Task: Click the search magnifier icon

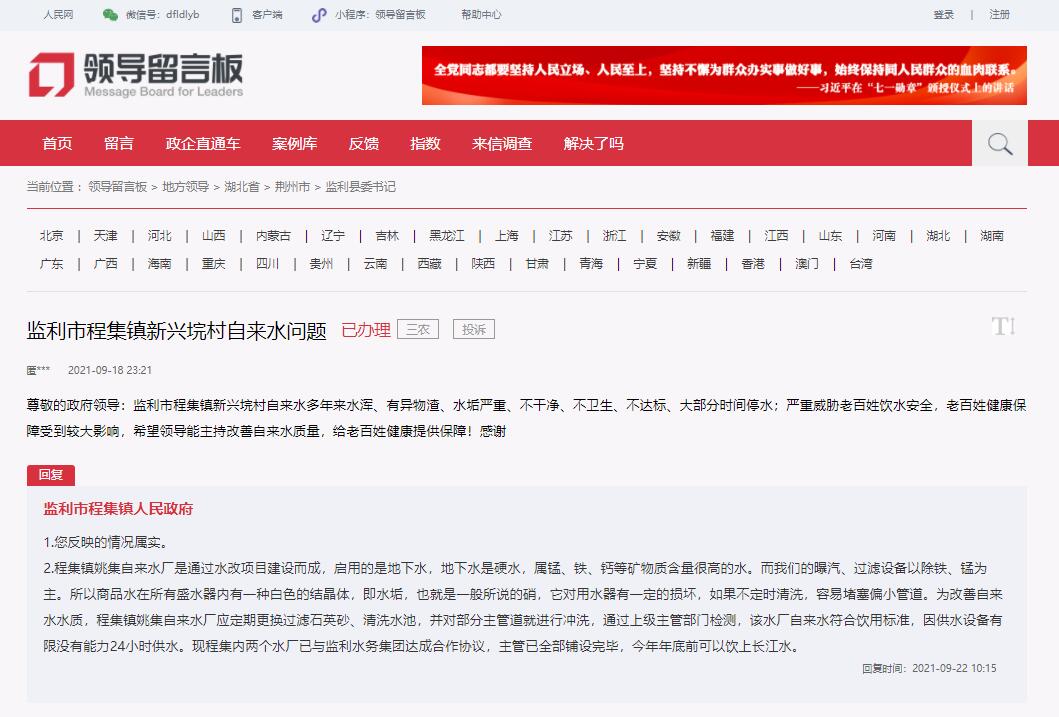Action: pos(1000,143)
